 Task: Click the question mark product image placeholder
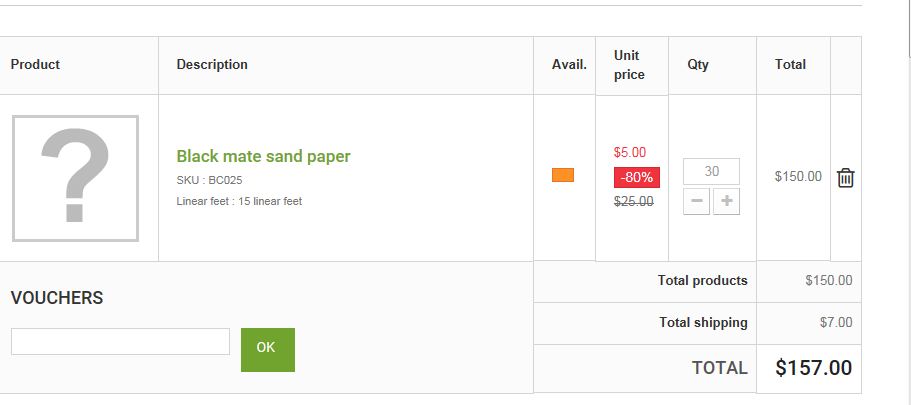coord(76,178)
